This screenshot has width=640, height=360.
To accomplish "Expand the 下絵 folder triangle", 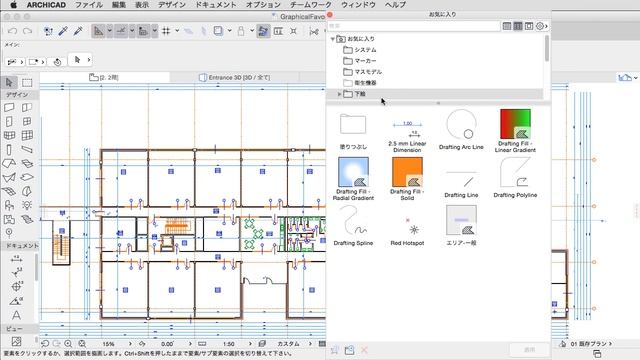I will [339, 94].
